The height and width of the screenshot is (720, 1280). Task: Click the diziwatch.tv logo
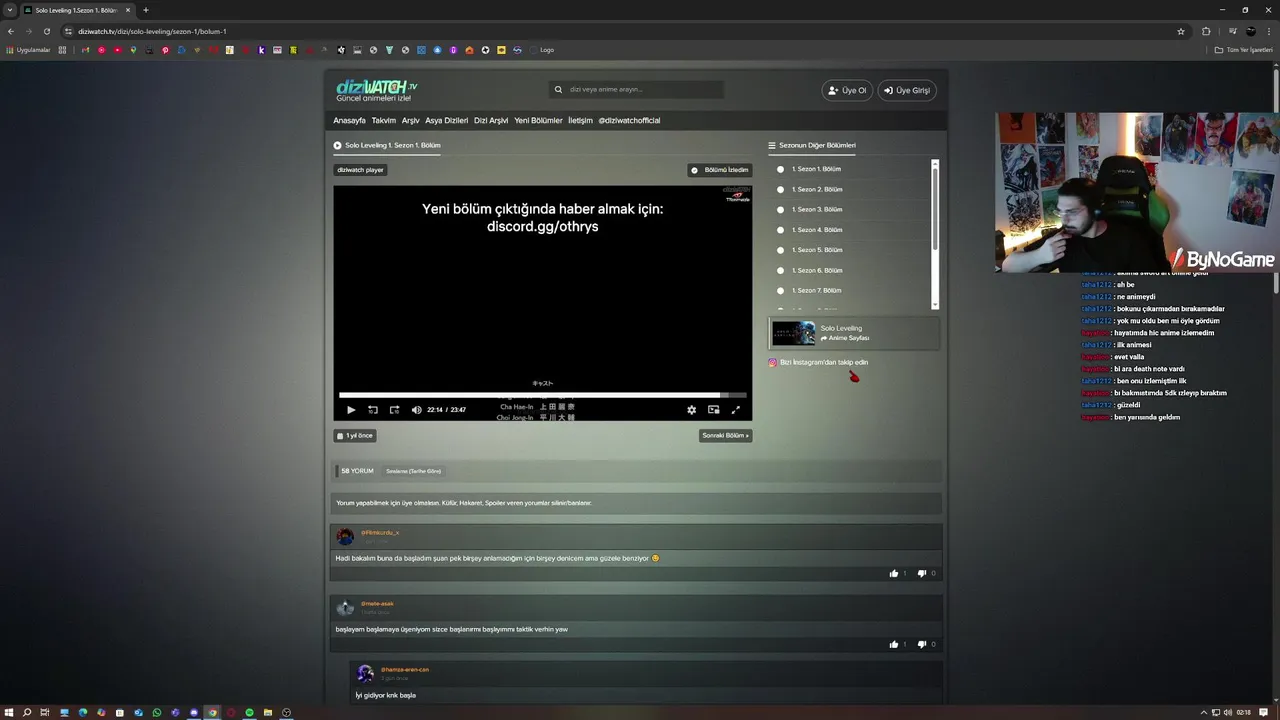[x=377, y=90]
